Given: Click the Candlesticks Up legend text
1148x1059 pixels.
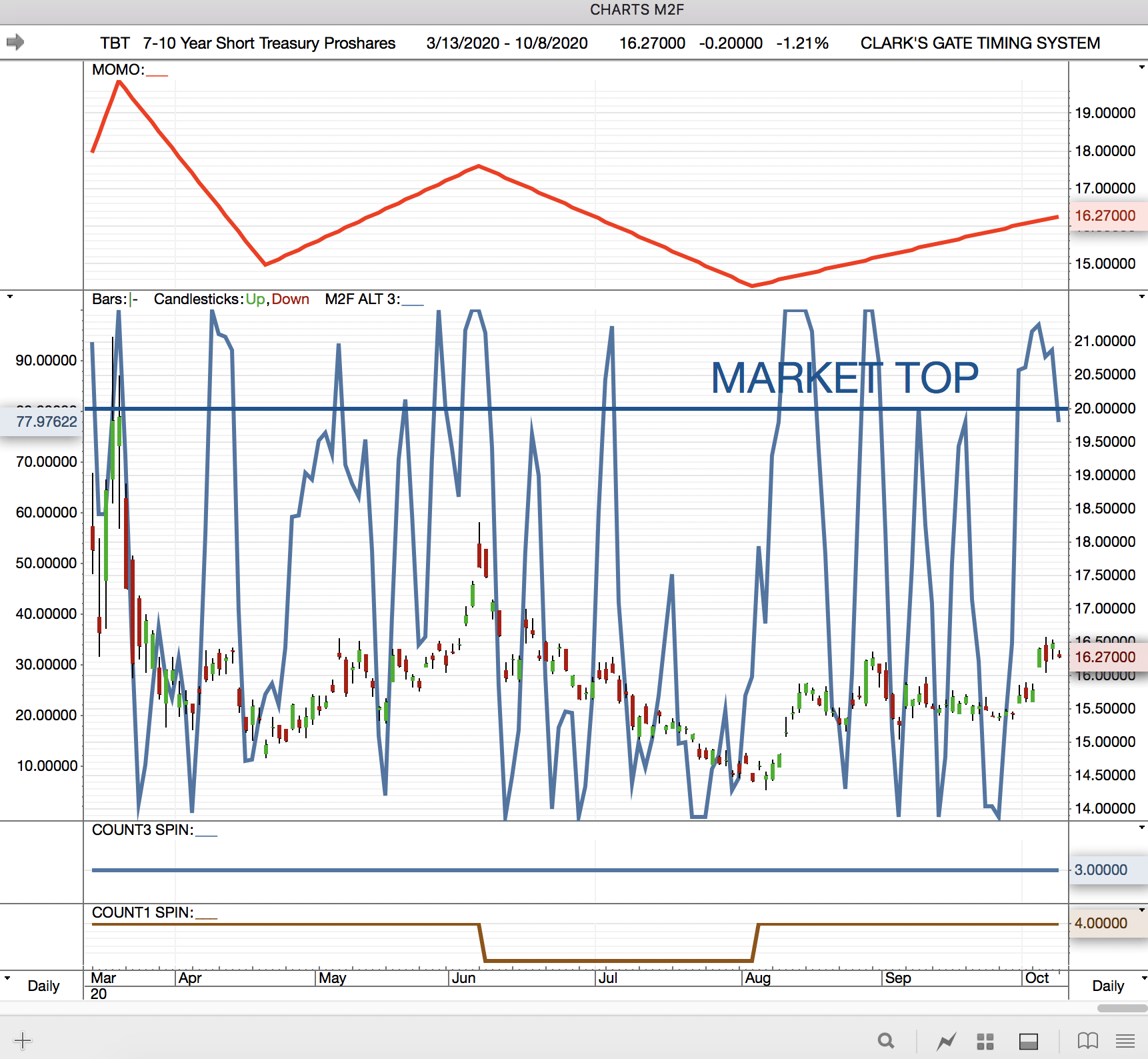Looking at the screenshot, I should [255, 299].
